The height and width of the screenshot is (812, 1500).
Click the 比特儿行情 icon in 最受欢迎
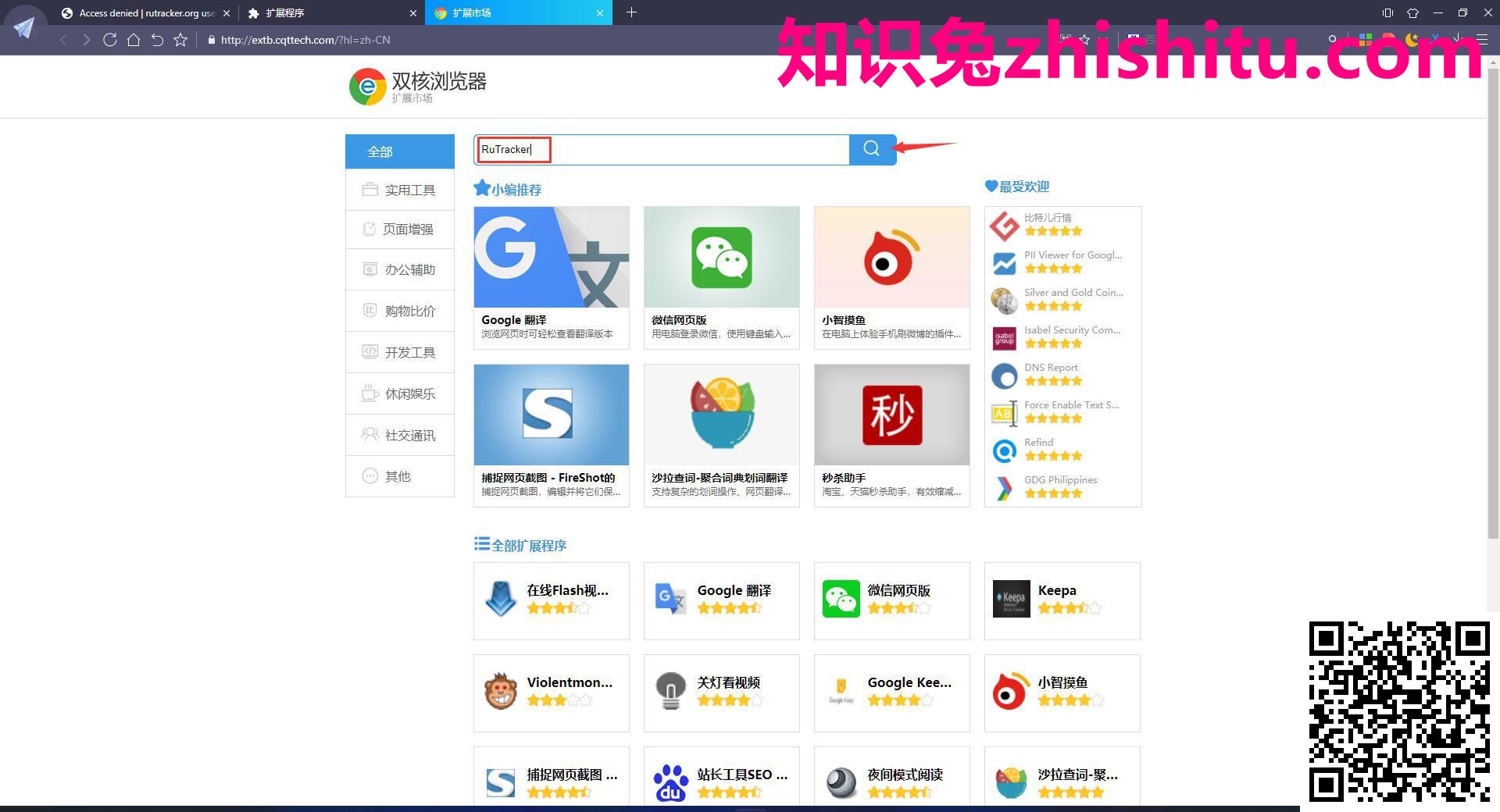pos(1004,226)
